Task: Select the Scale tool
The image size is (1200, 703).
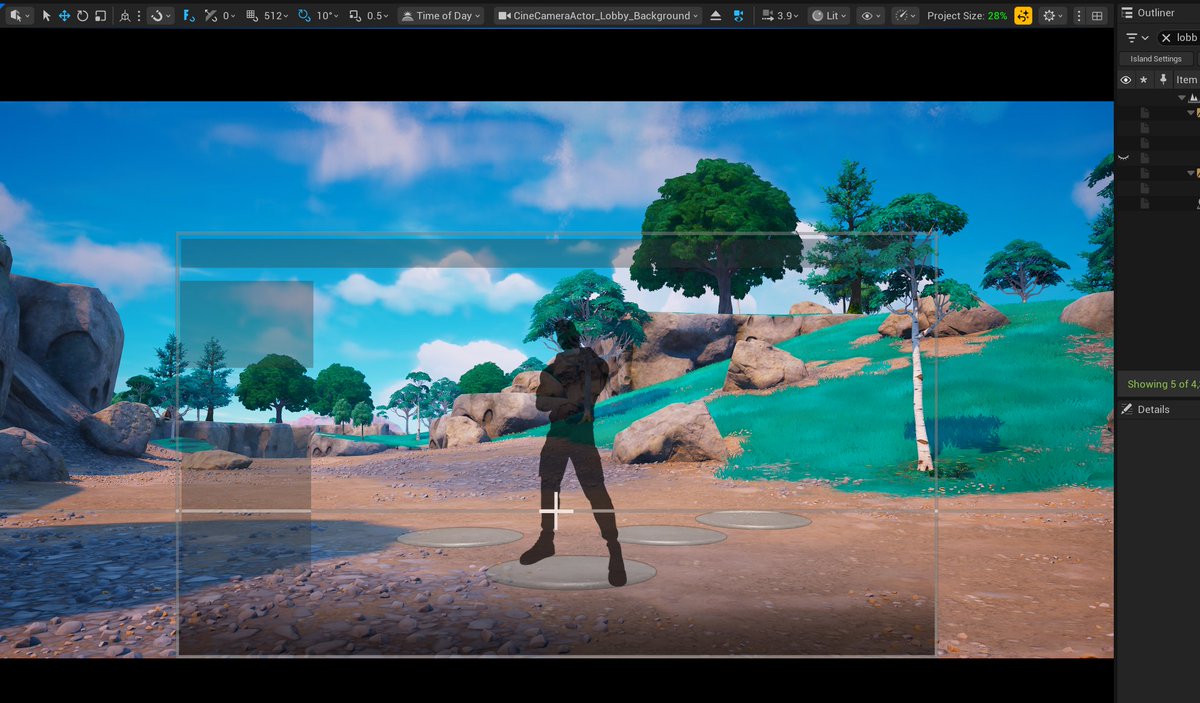Action: pyautogui.click(x=100, y=16)
